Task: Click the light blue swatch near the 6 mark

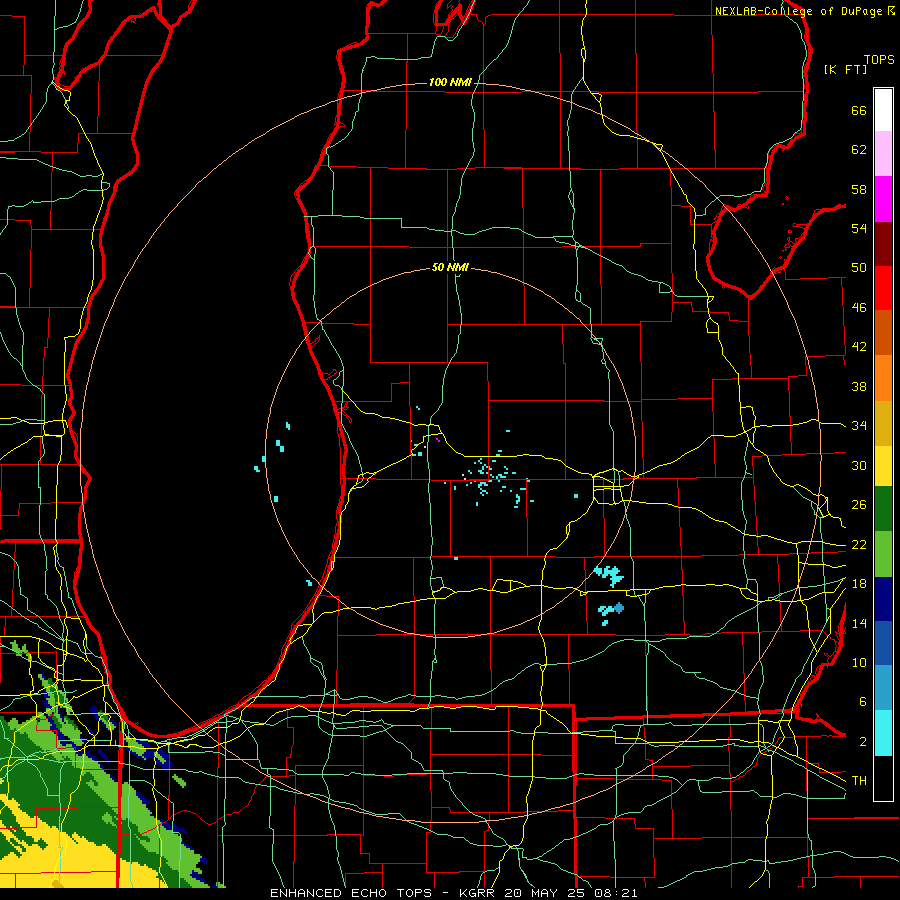Action: (x=883, y=688)
